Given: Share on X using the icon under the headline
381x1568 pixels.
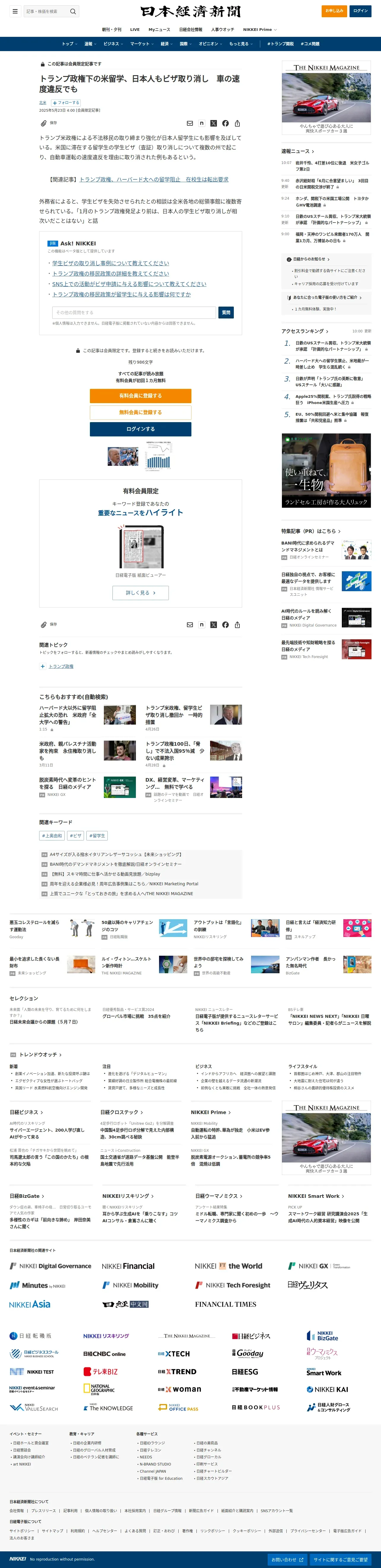Looking at the screenshot, I should click(x=213, y=123).
